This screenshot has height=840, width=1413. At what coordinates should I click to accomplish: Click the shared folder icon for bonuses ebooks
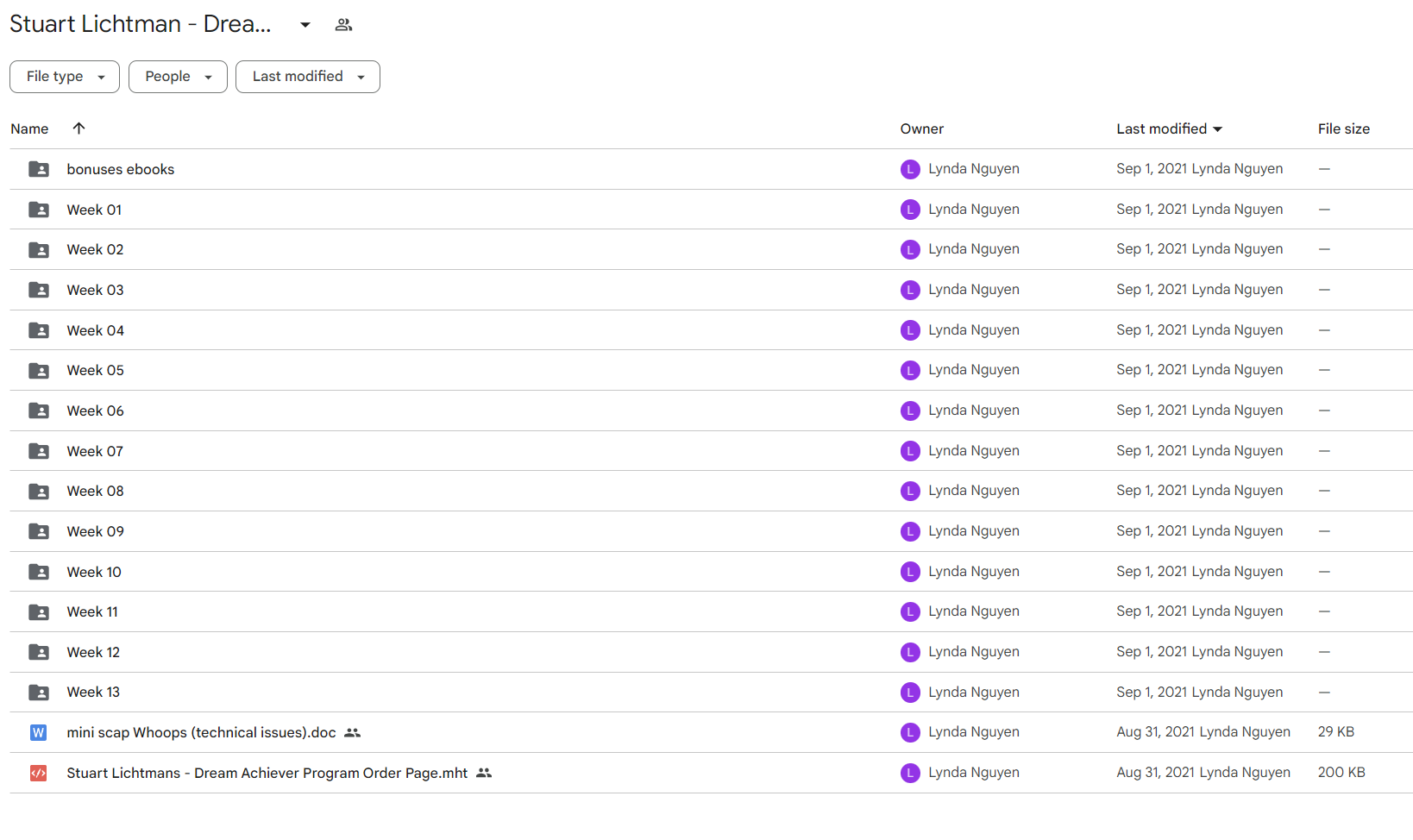[39, 169]
